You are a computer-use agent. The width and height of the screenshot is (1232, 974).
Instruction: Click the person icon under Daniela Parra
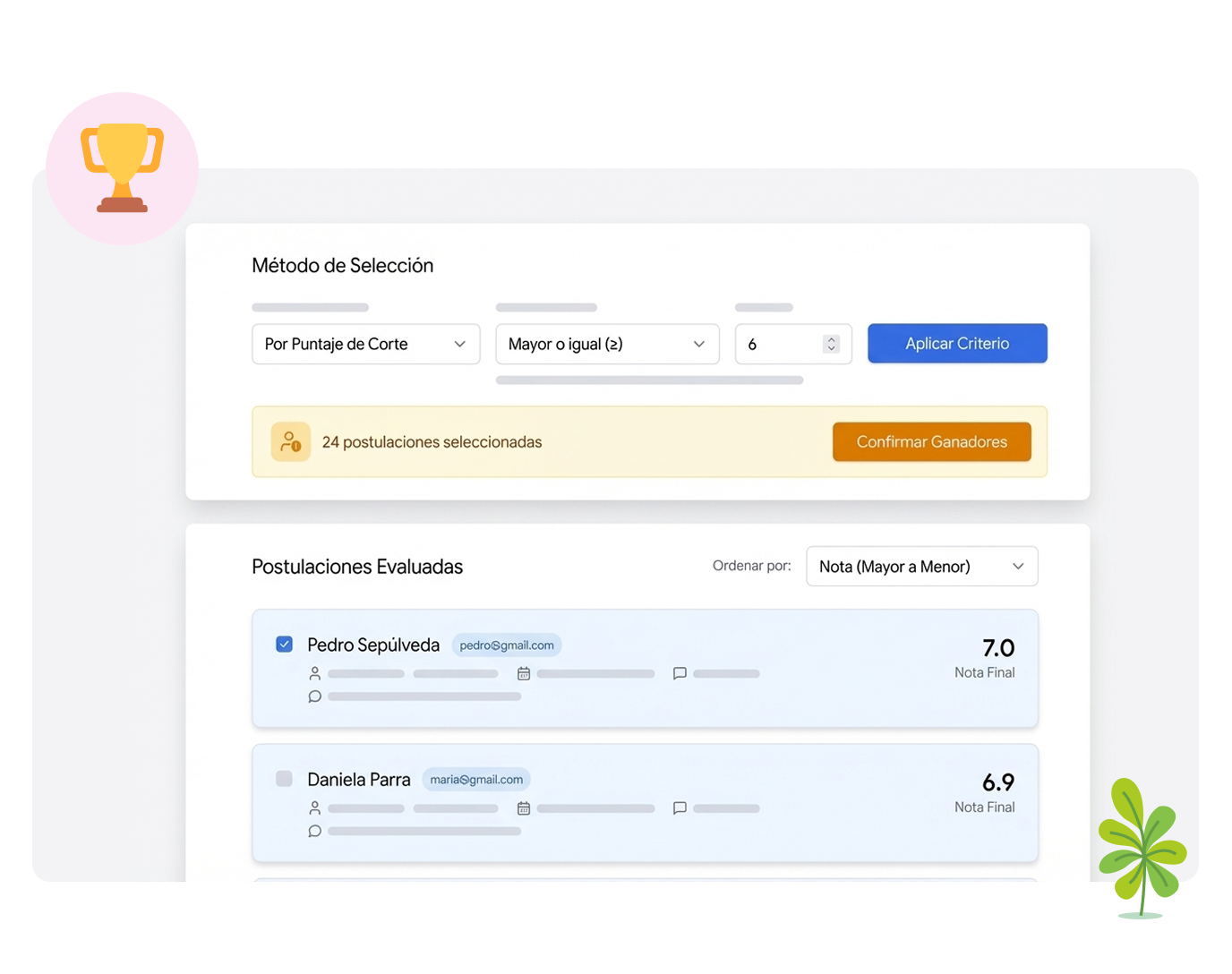(x=314, y=808)
